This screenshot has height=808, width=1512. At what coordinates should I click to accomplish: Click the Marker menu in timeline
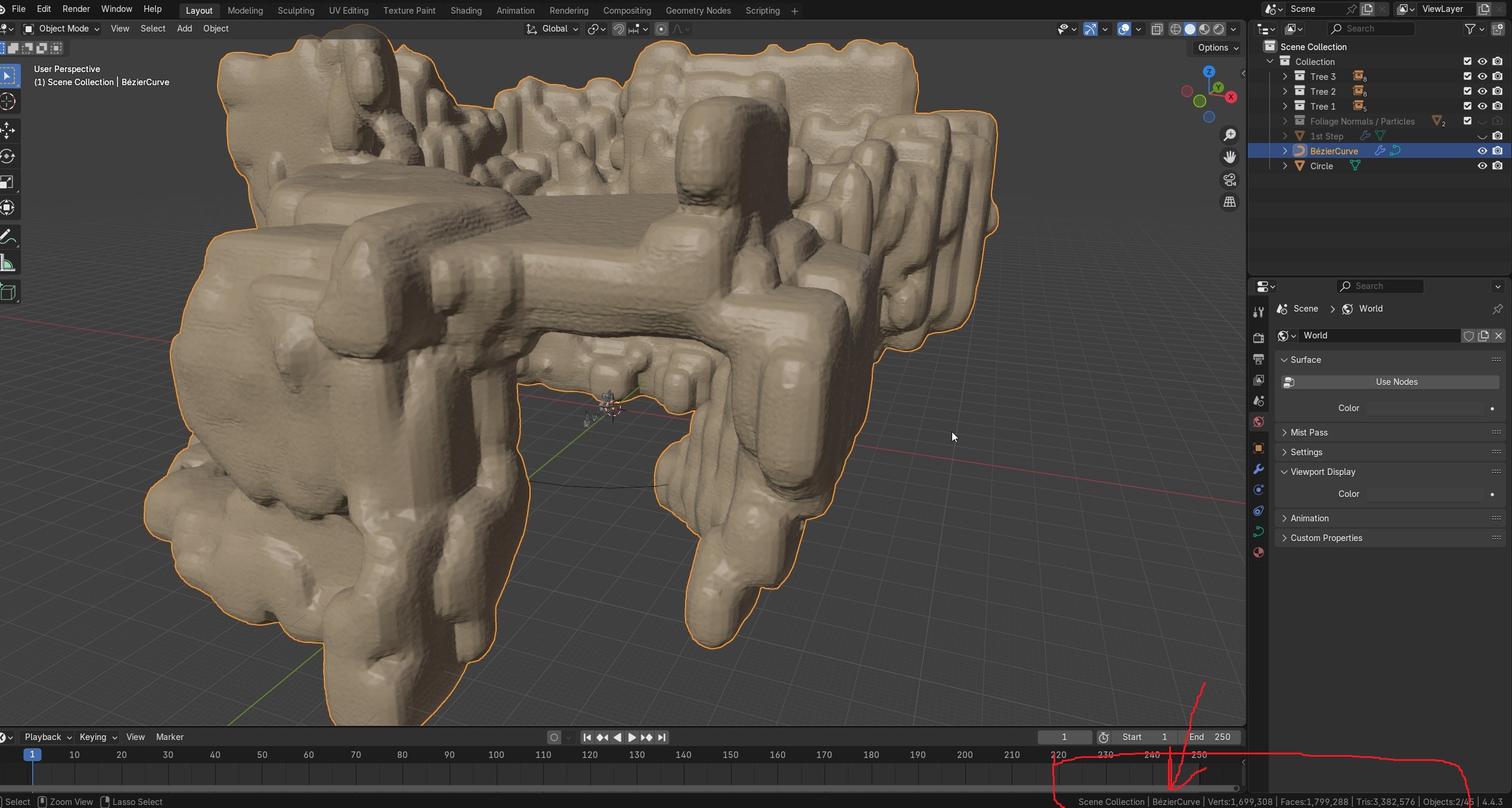click(x=170, y=737)
